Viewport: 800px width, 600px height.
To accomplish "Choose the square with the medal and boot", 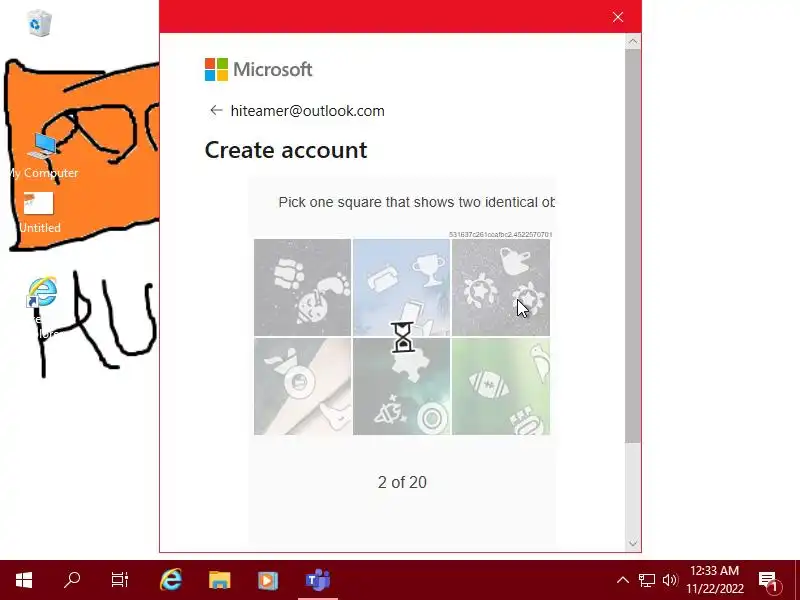I will tap(303, 386).
